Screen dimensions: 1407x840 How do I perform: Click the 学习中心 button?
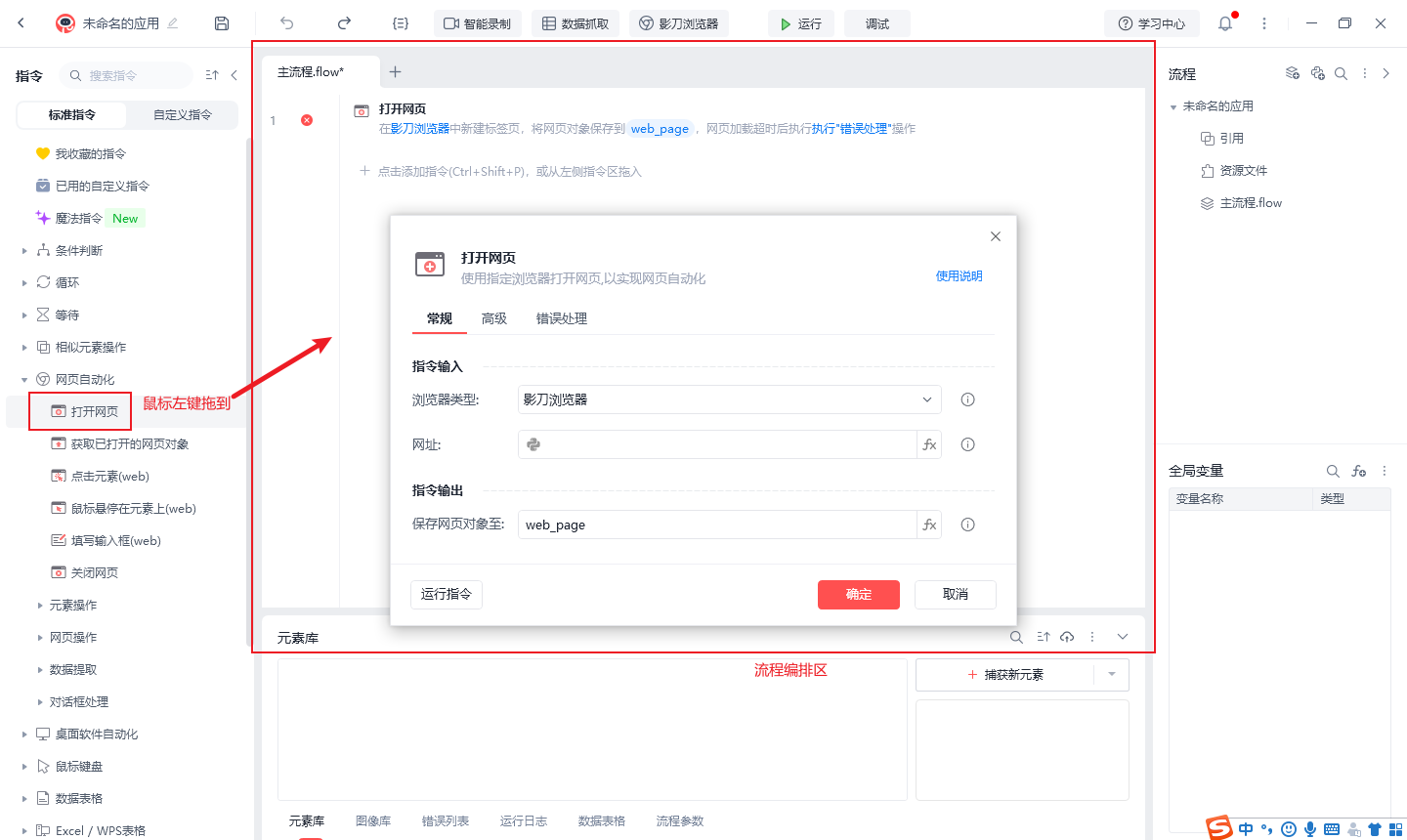click(x=1152, y=23)
